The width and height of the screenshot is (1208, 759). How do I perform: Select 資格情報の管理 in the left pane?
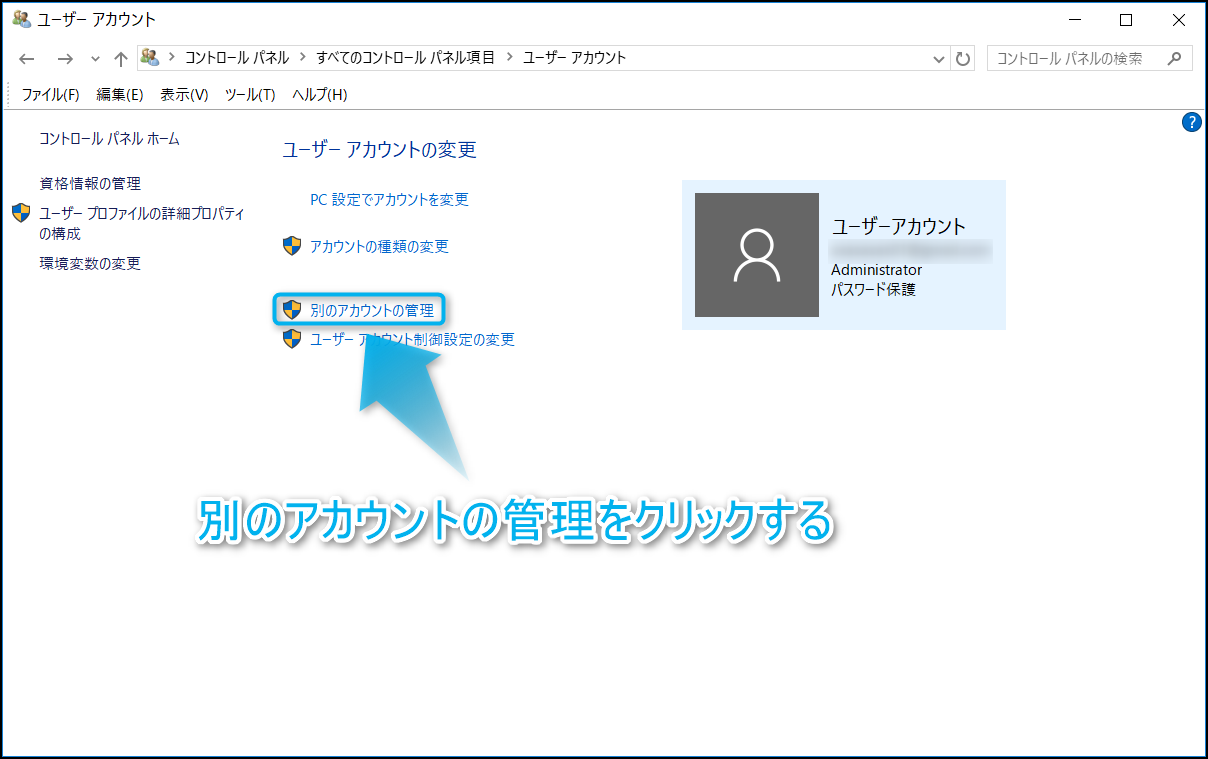[x=90, y=183]
